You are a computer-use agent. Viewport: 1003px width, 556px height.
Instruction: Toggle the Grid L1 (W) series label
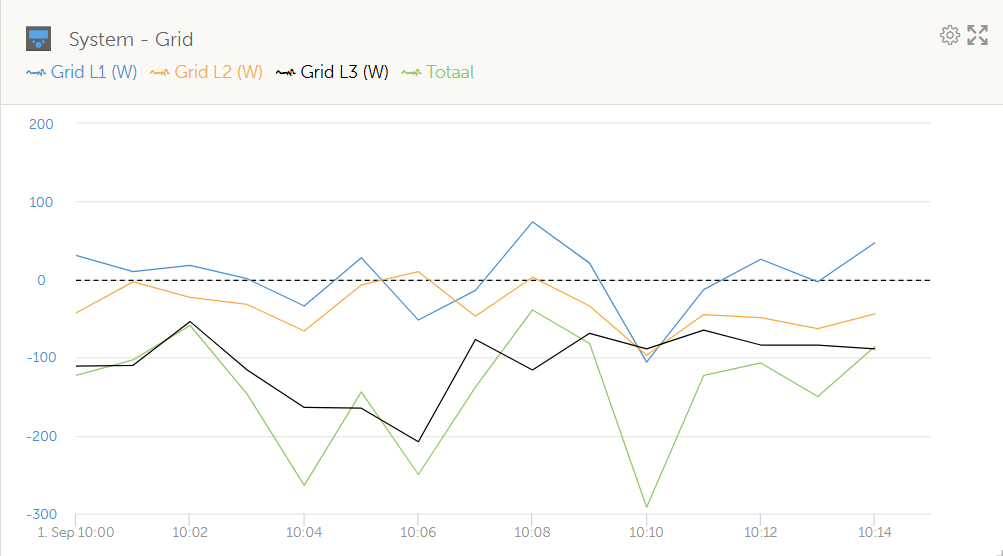(x=94, y=72)
